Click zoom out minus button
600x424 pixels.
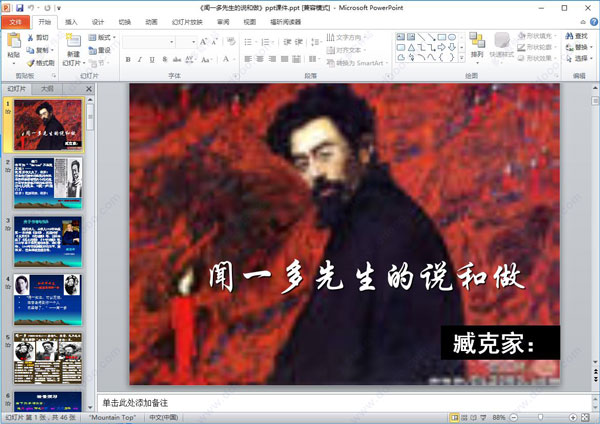coord(514,417)
